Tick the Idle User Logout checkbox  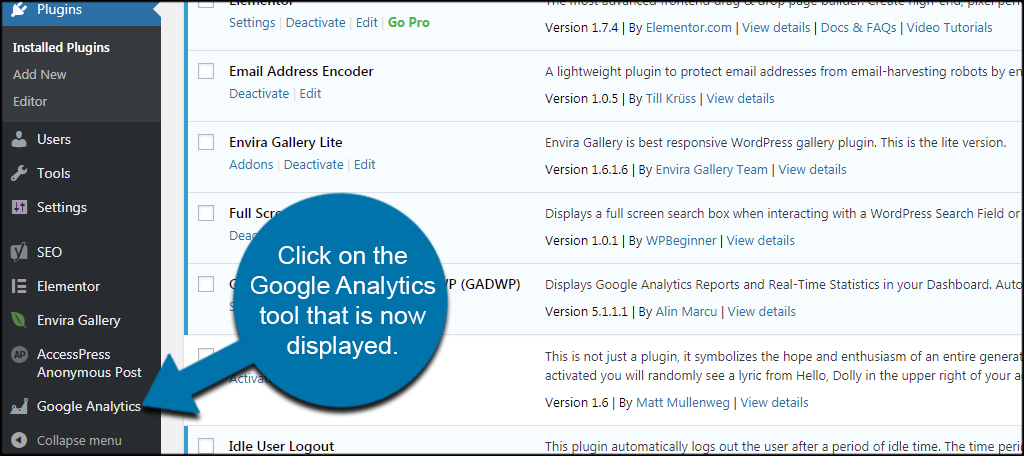(206, 445)
